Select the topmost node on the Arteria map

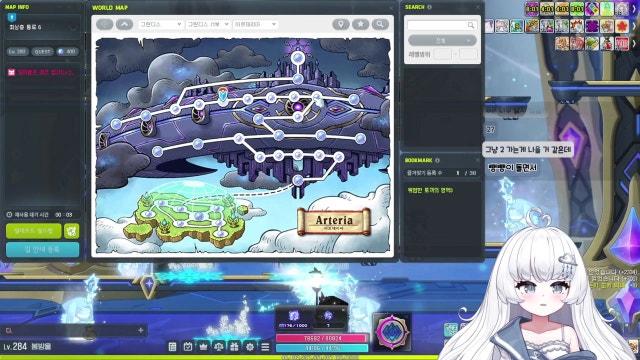click(x=298, y=58)
